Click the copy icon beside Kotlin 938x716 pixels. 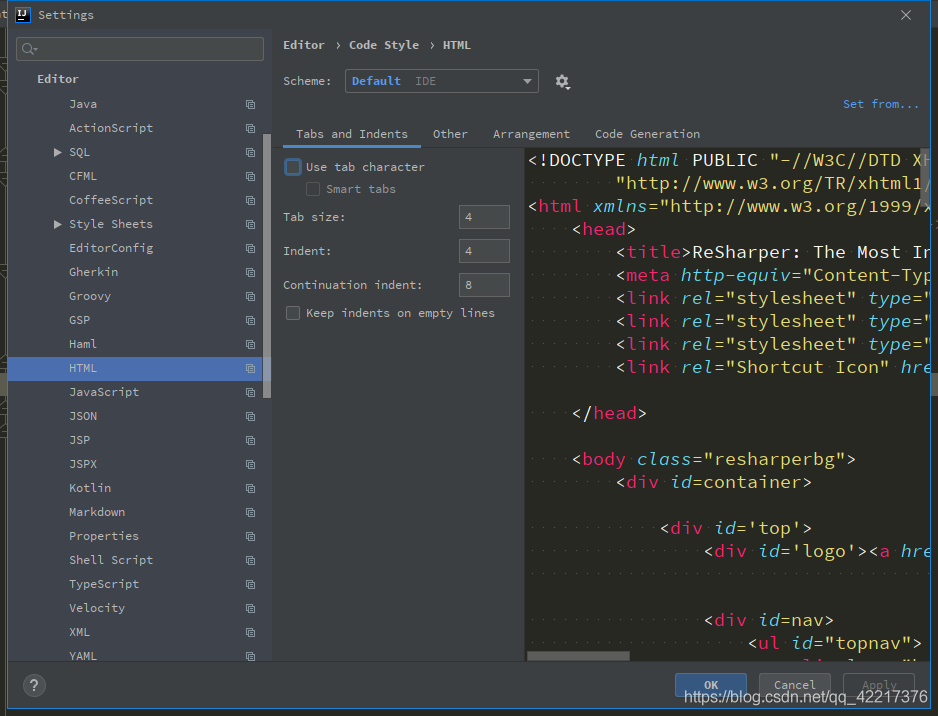pos(251,489)
